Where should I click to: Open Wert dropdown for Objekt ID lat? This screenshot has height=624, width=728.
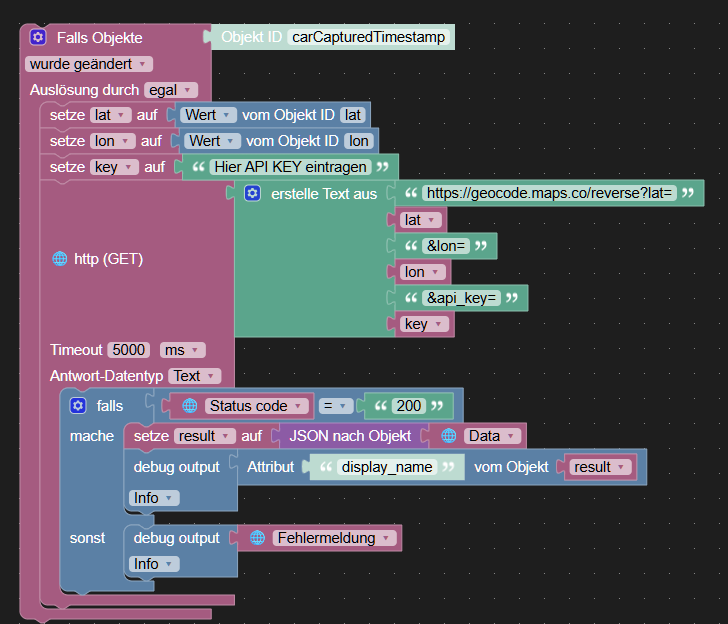(208, 115)
